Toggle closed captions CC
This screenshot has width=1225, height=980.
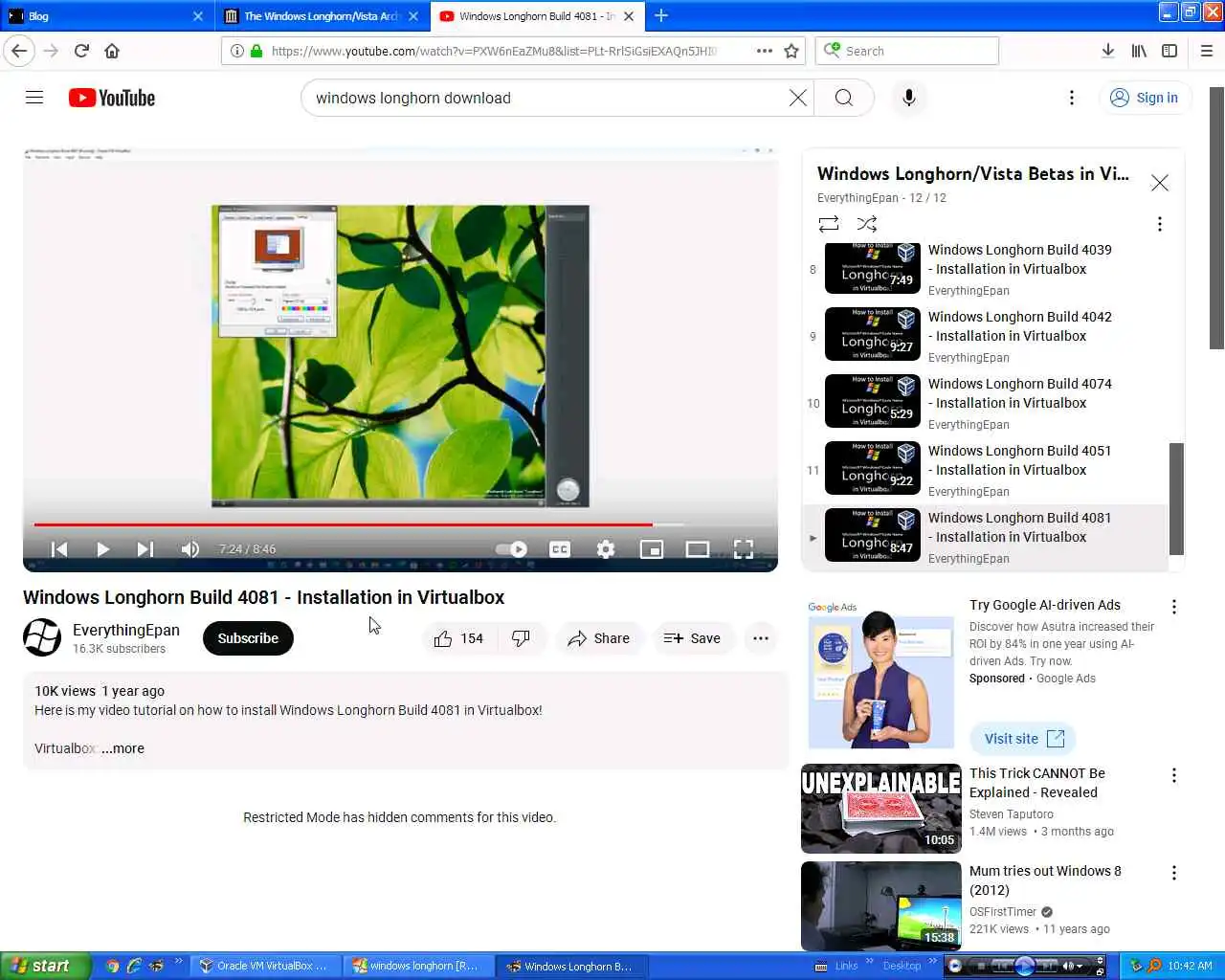pyautogui.click(x=560, y=549)
